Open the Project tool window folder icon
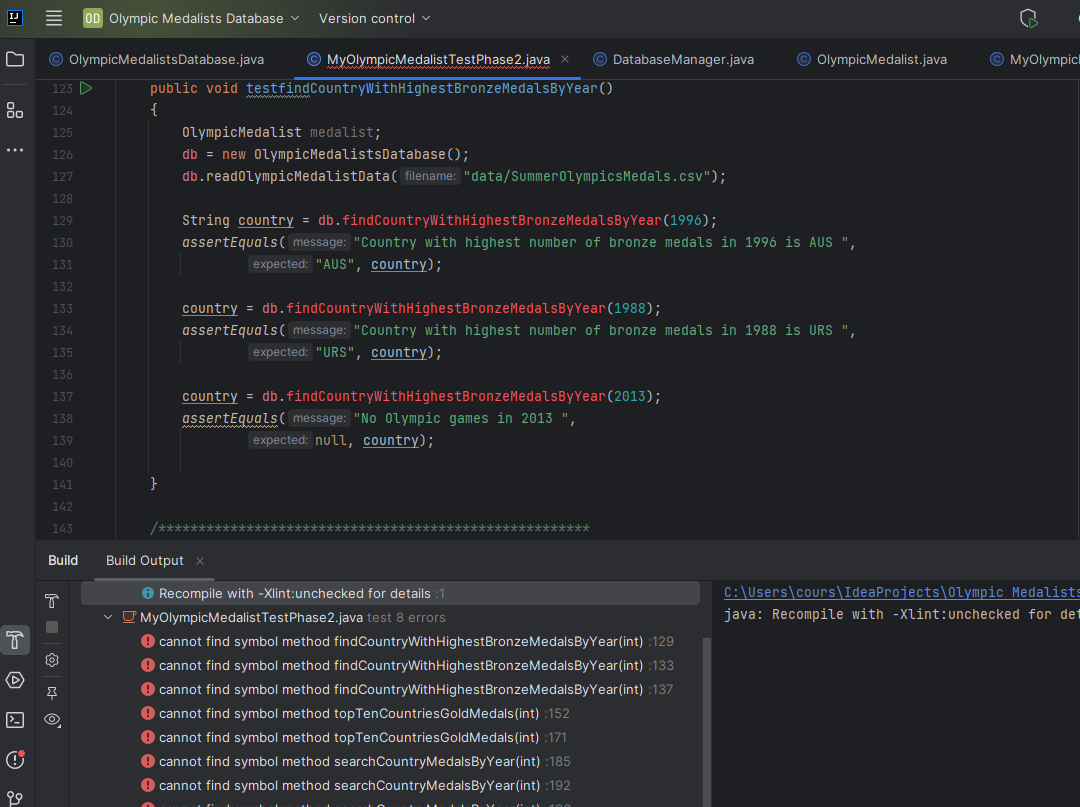The image size is (1080, 807). coord(15,60)
